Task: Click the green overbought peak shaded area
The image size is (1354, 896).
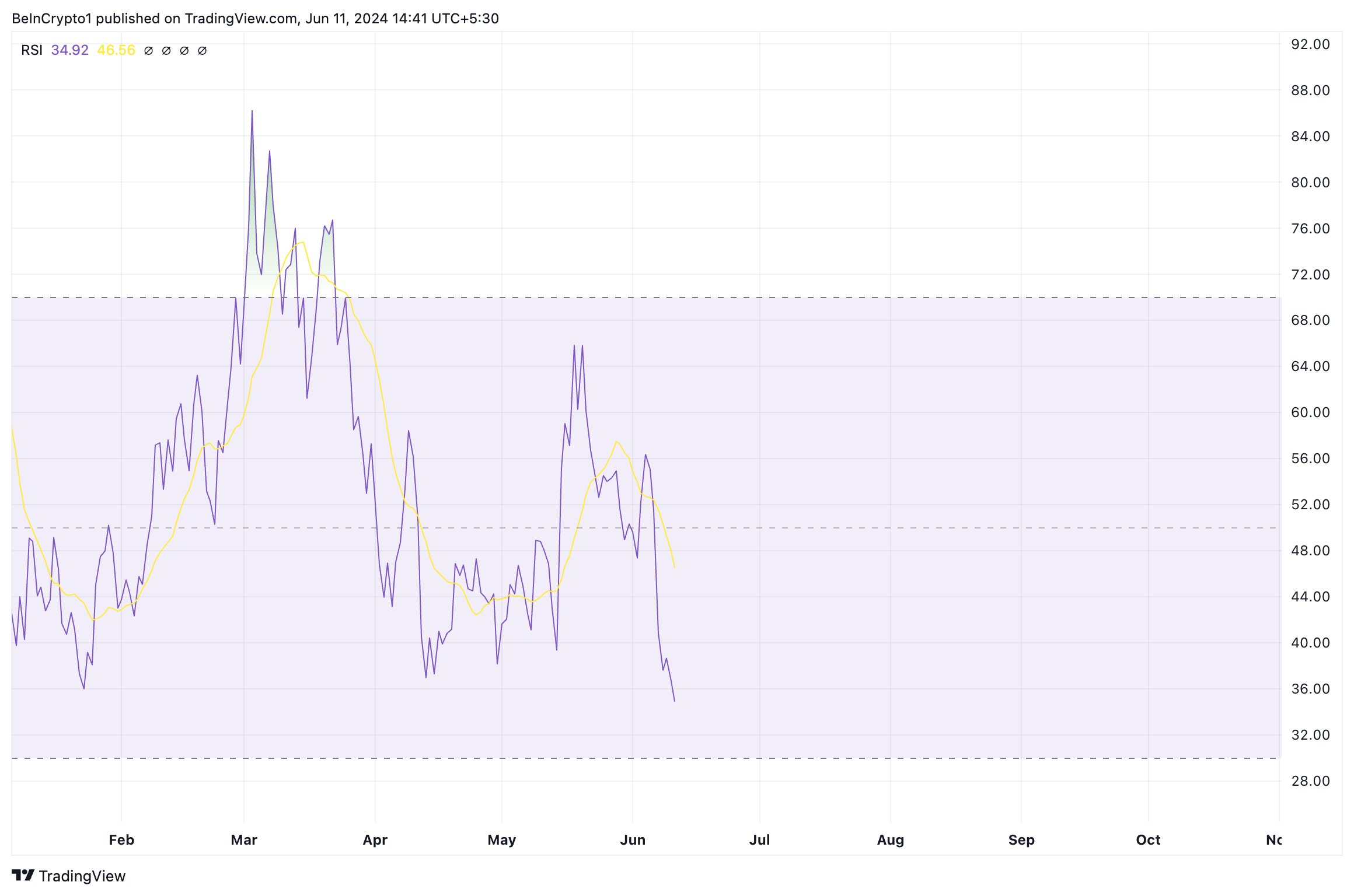Action: point(269,233)
